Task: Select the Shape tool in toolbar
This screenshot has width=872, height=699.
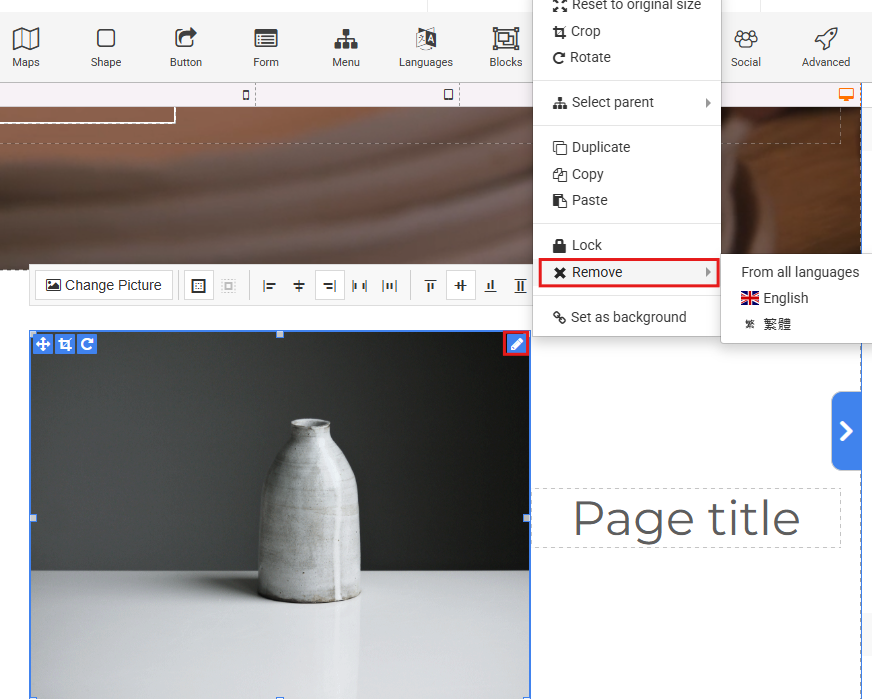Action: [106, 47]
